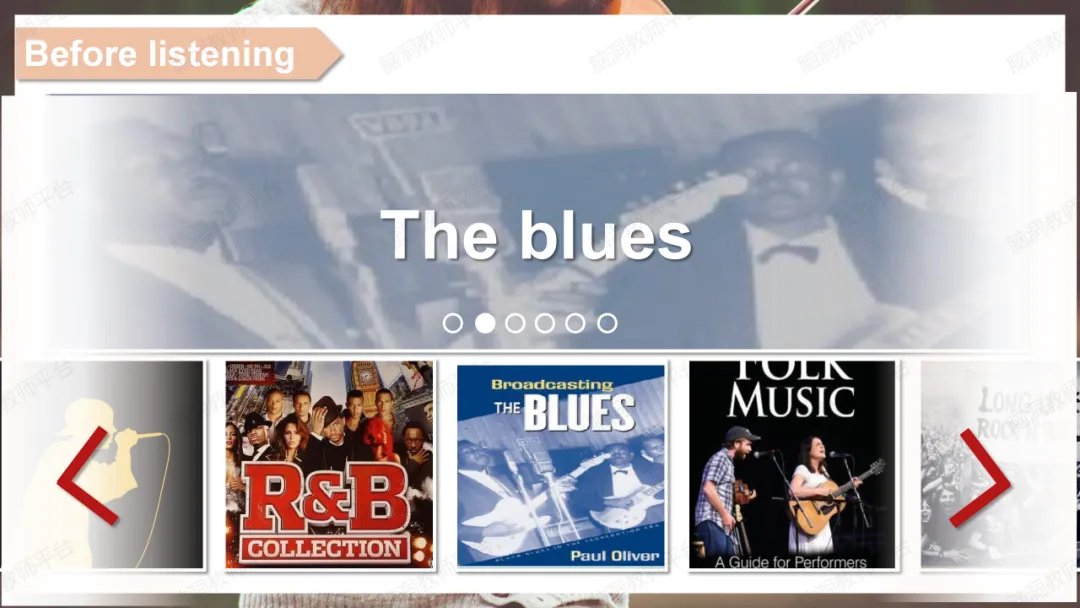Click the A Guide for Performers caption
1080x608 pixels.
point(791,562)
